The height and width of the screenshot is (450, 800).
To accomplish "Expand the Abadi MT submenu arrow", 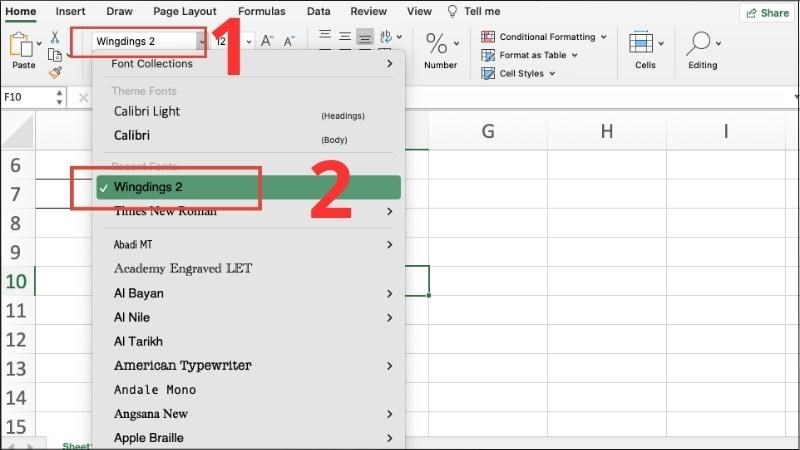I will tap(390, 245).
